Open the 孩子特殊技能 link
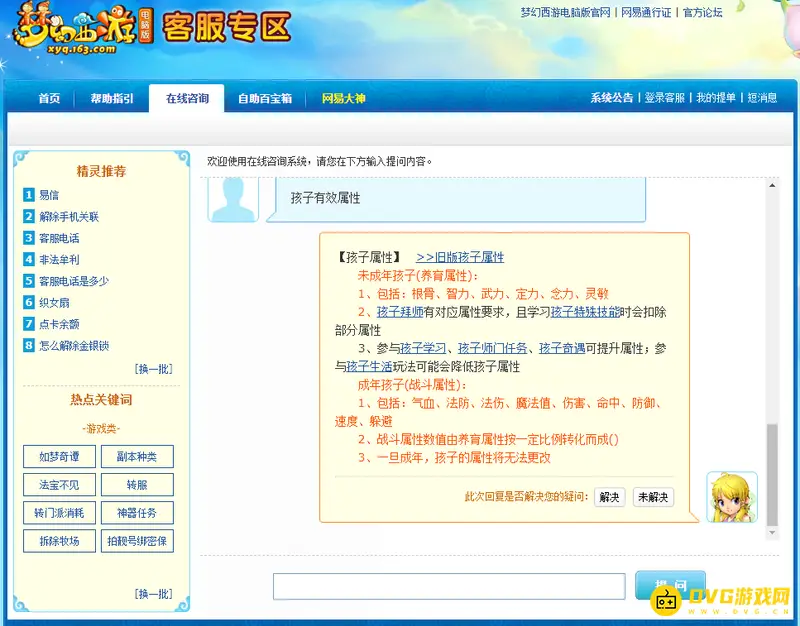800x626 pixels. click(585, 312)
